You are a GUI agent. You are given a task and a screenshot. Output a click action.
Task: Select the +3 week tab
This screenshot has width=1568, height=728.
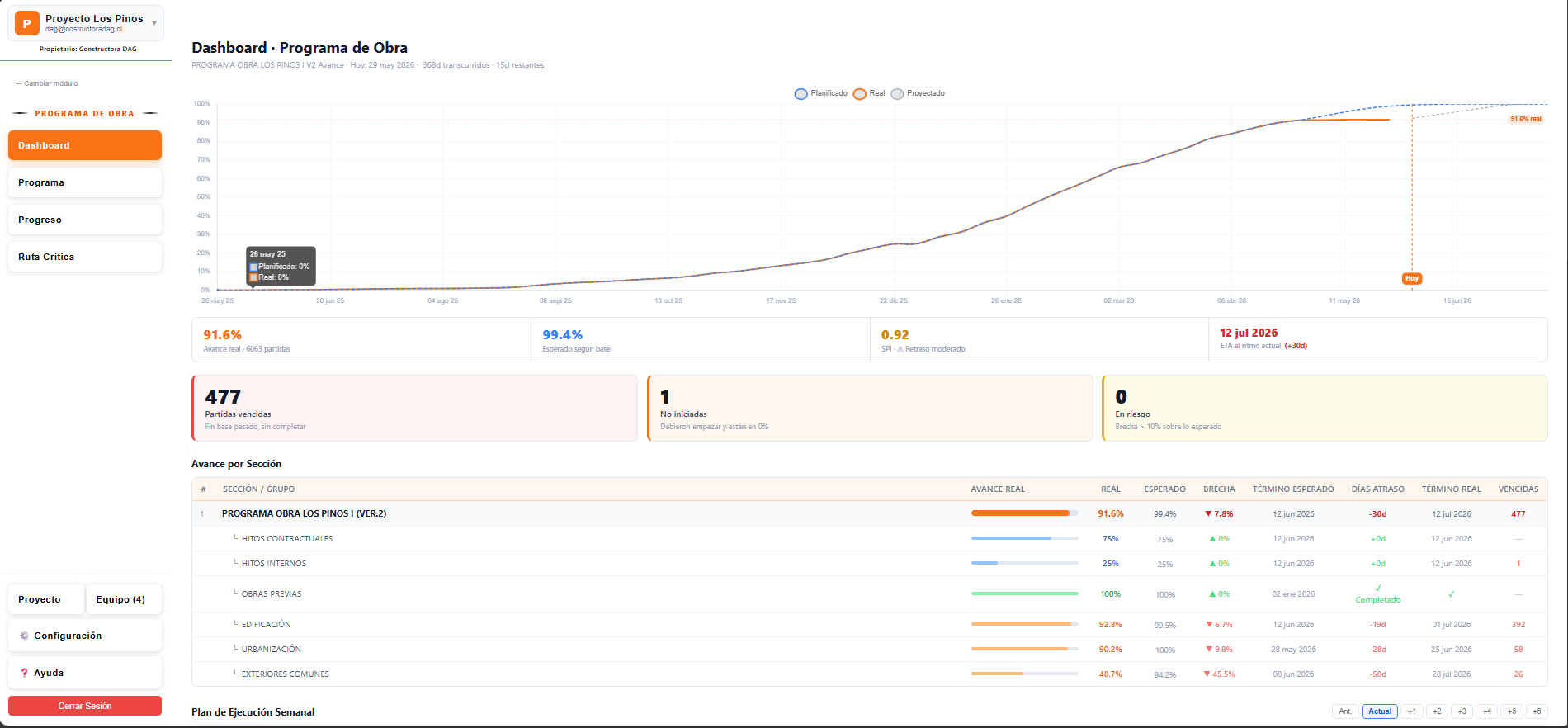pyautogui.click(x=1462, y=711)
